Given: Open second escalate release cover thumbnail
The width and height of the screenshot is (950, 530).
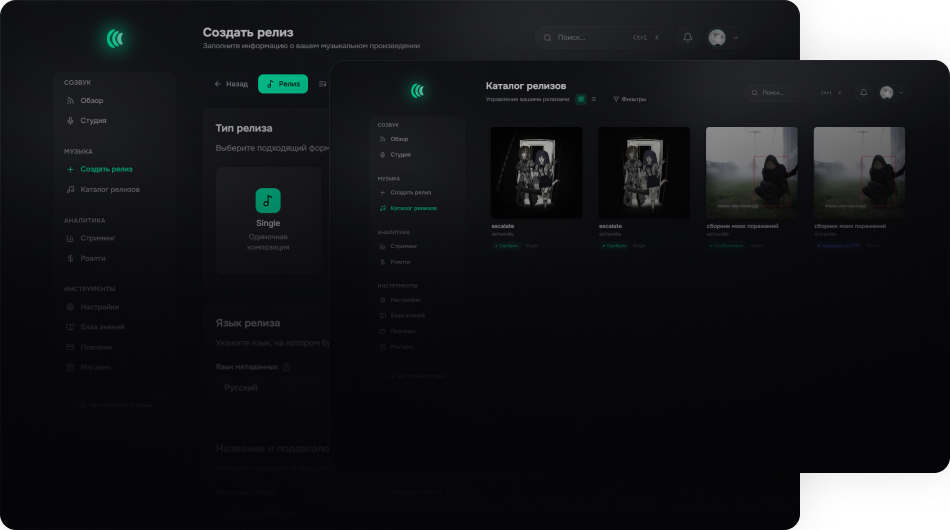Looking at the screenshot, I should 644,173.
